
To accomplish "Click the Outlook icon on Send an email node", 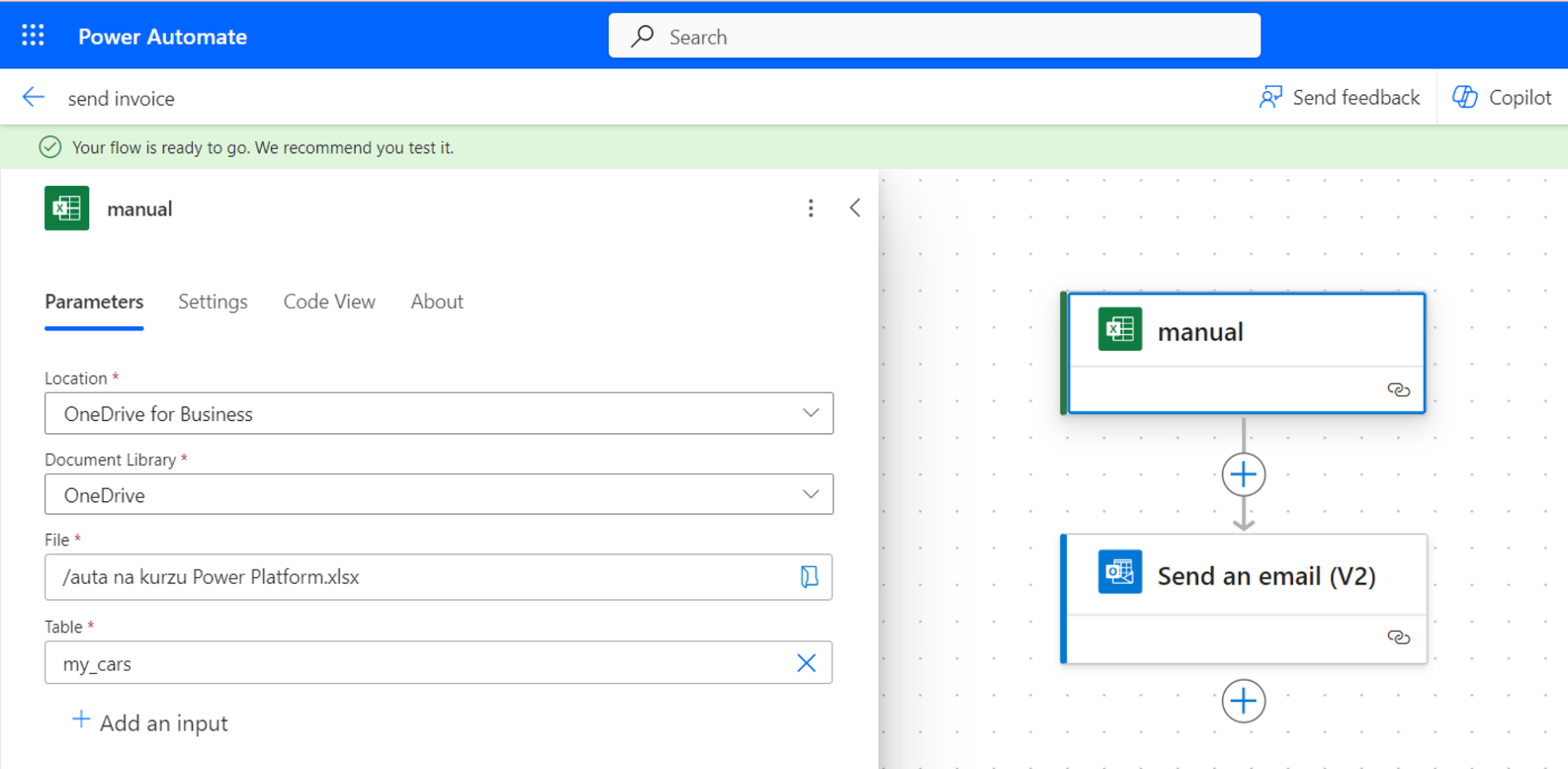I will [x=1119, y=572].
